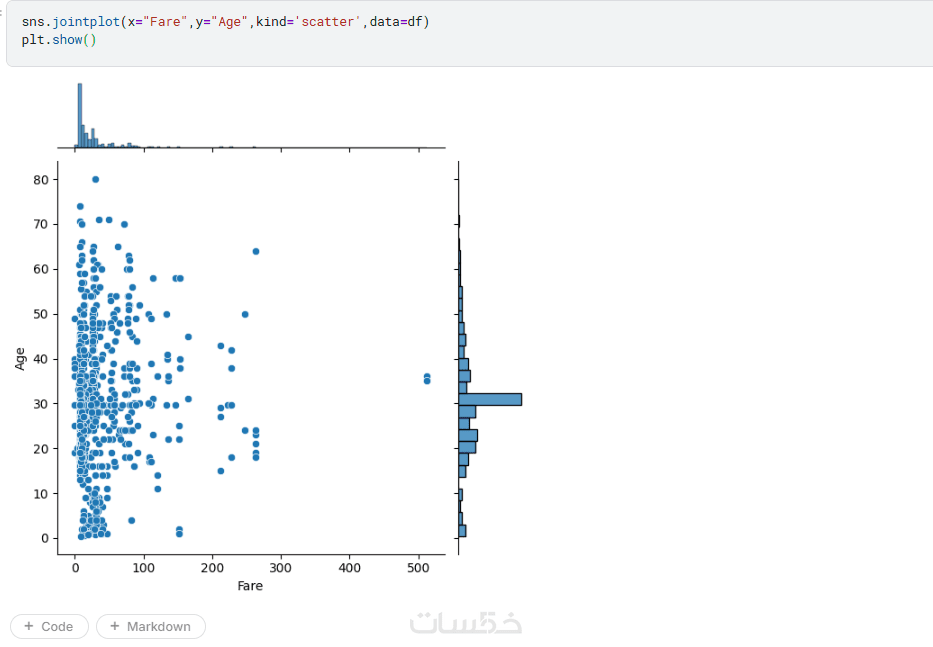The height and width of the screenshot is (647, 933).
Task: Click the 300 tick label on Fare axis
Action: click(281, 568)
